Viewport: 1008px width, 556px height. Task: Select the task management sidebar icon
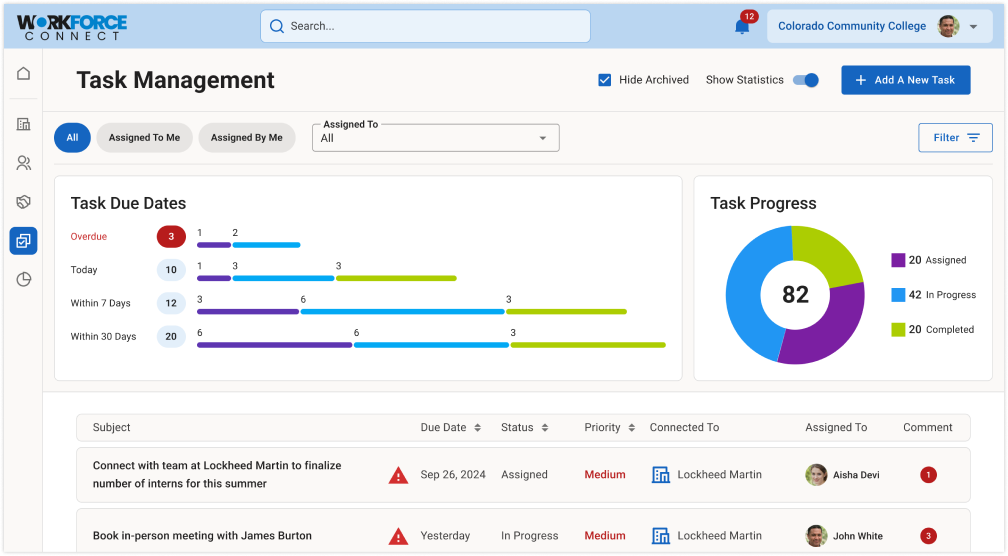pos(24,241)
